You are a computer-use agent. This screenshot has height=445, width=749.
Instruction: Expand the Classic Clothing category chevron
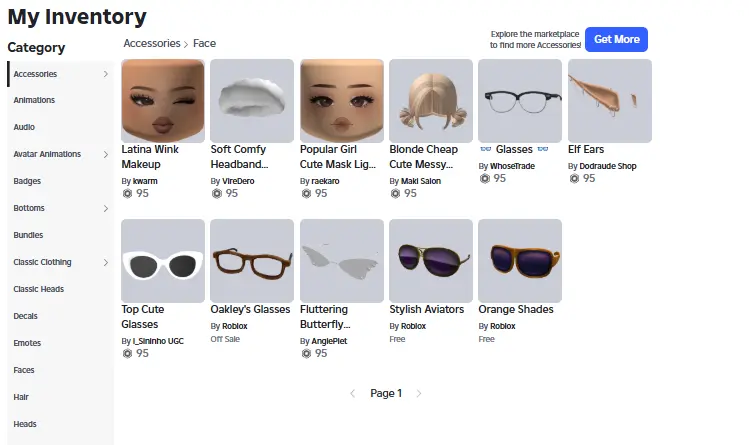click(106, 262)
